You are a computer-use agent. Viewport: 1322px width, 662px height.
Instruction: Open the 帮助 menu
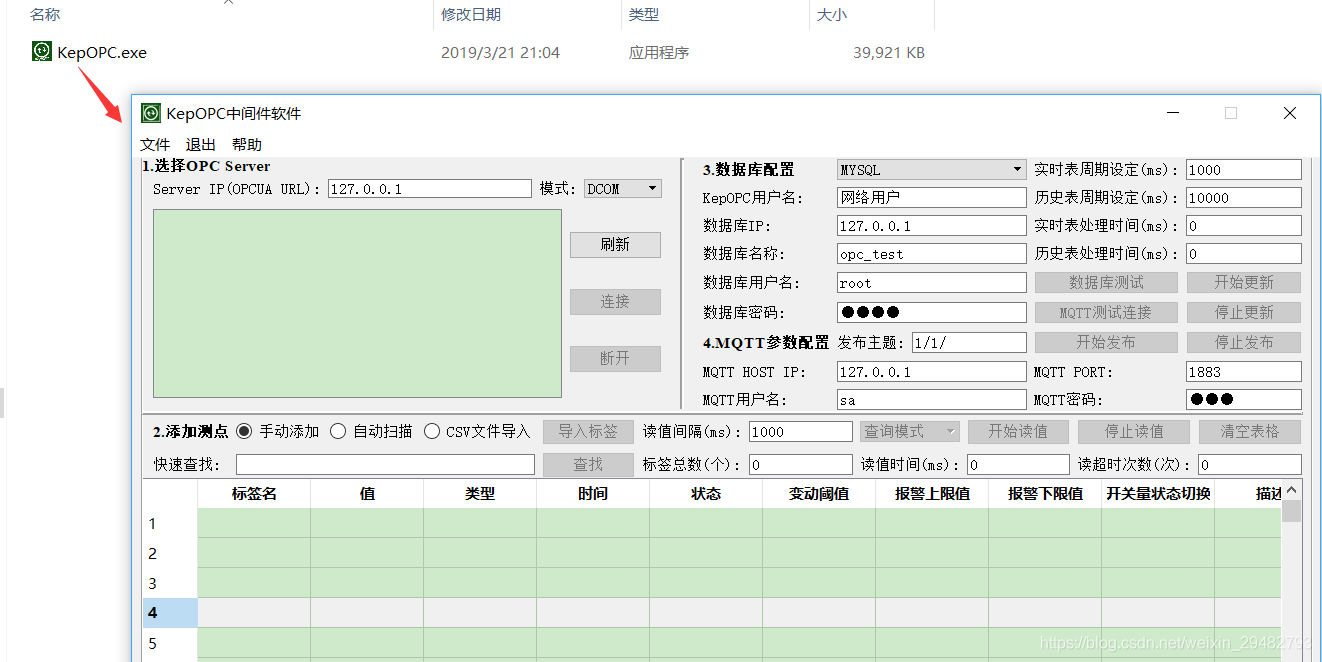coord(247,145)
